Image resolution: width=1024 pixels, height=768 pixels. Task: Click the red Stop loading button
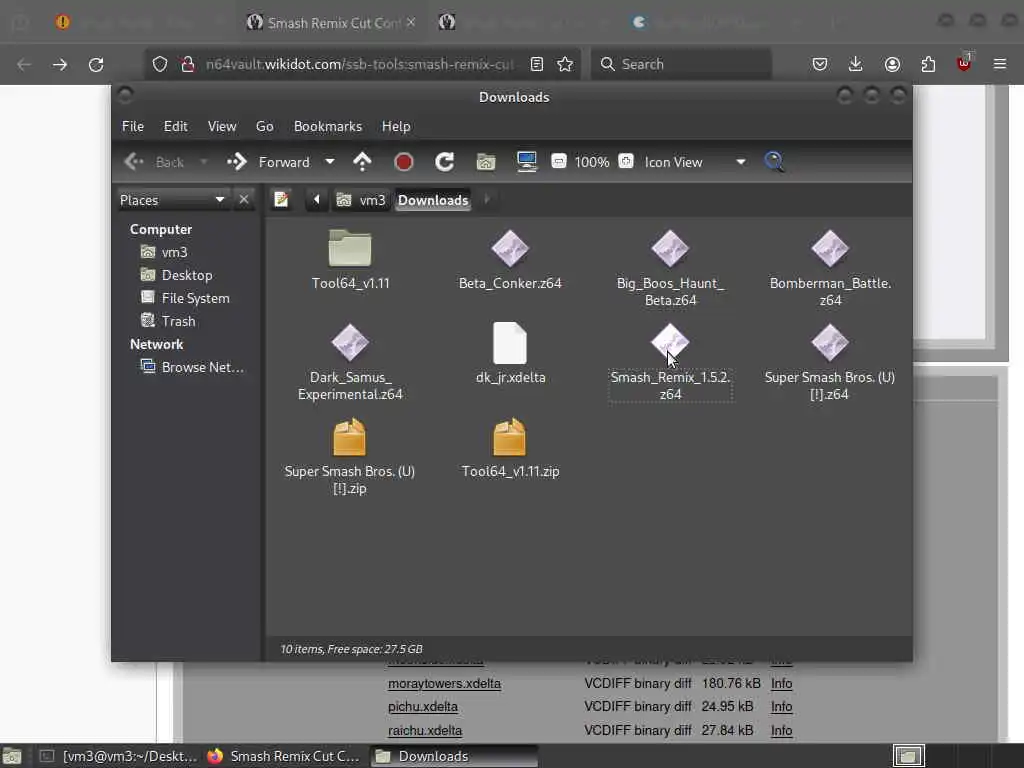(x=404, y=162)
